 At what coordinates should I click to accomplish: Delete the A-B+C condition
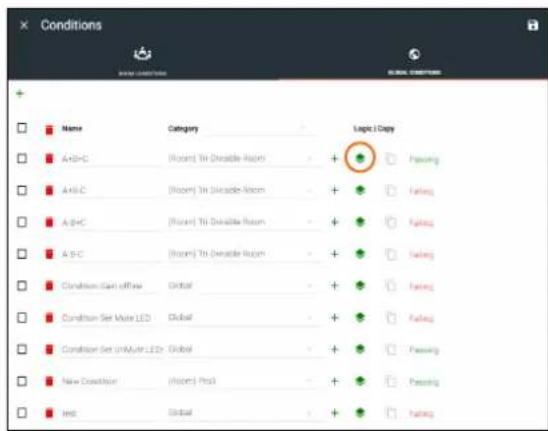[49, 222]
